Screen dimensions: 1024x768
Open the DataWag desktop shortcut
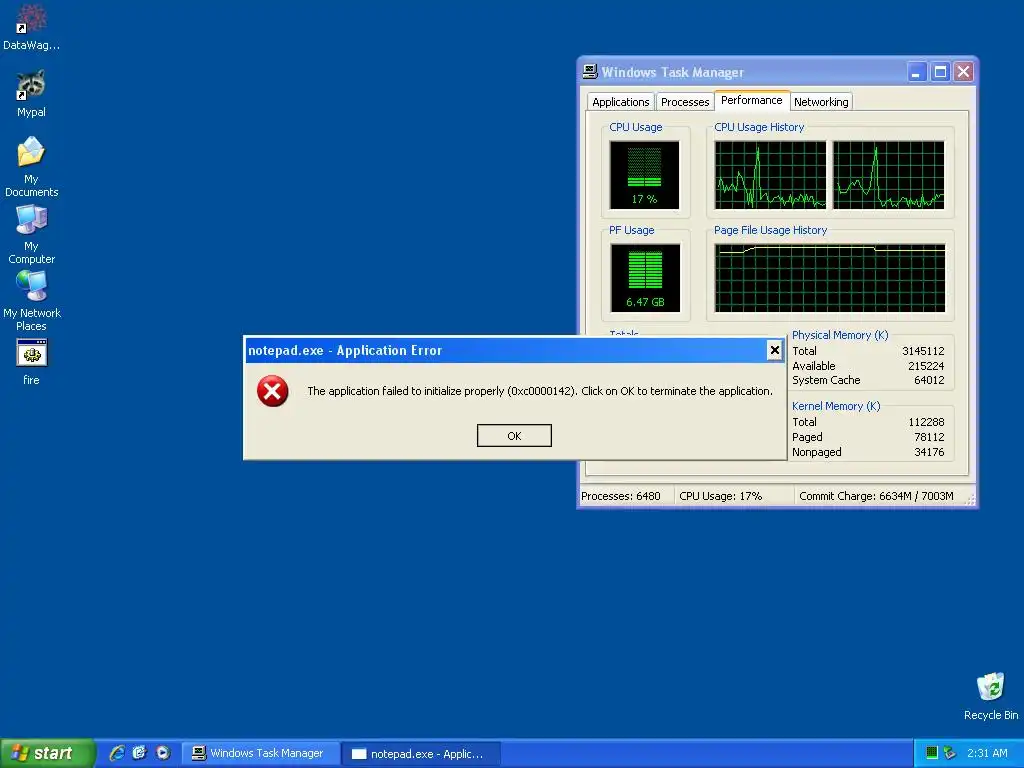(31, 26)
